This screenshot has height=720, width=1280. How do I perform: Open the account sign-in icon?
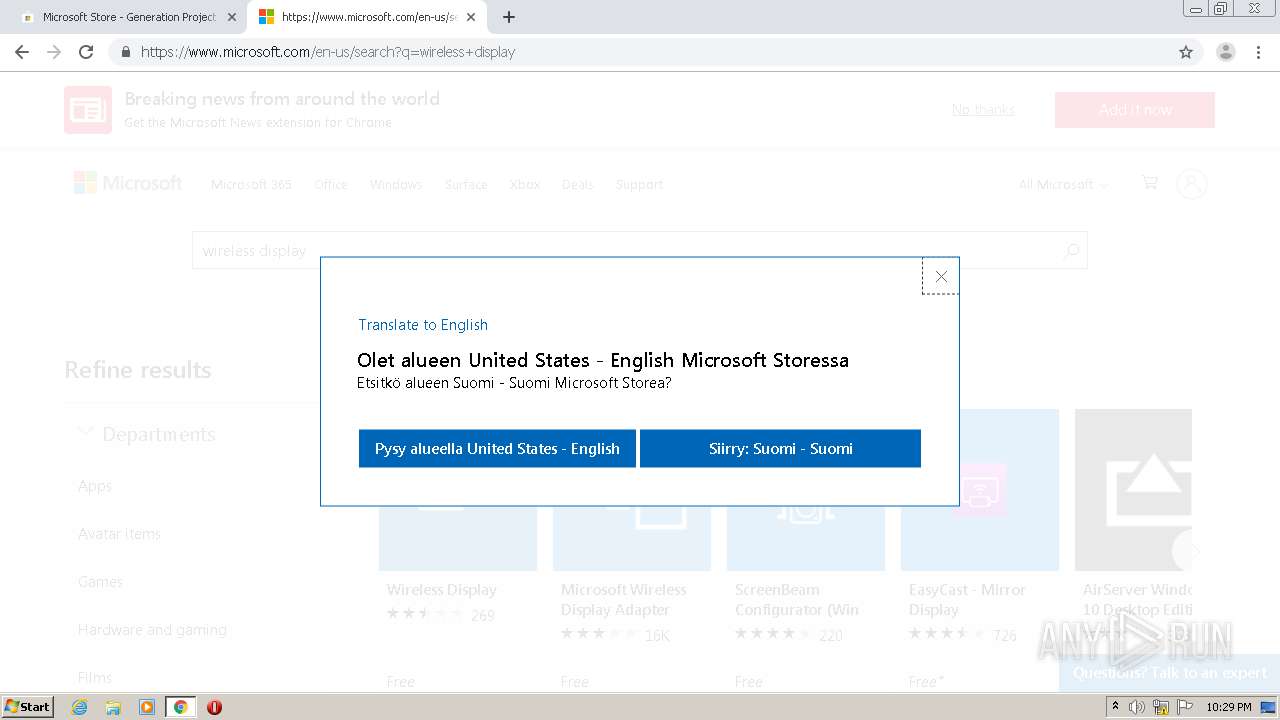(x=1192, y=183)
